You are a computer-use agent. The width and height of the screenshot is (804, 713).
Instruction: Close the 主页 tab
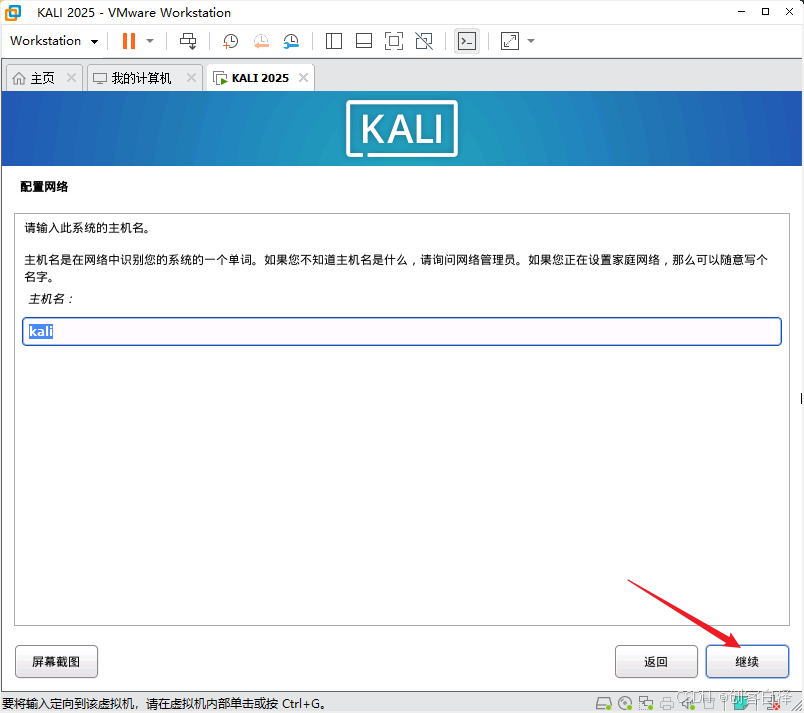71,77
